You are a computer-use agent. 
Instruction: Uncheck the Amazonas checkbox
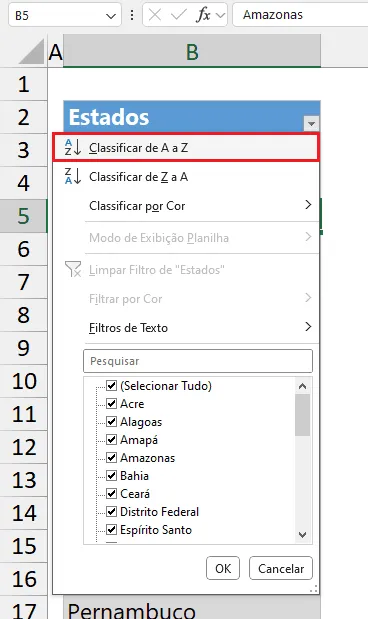(x=112, y=458)
